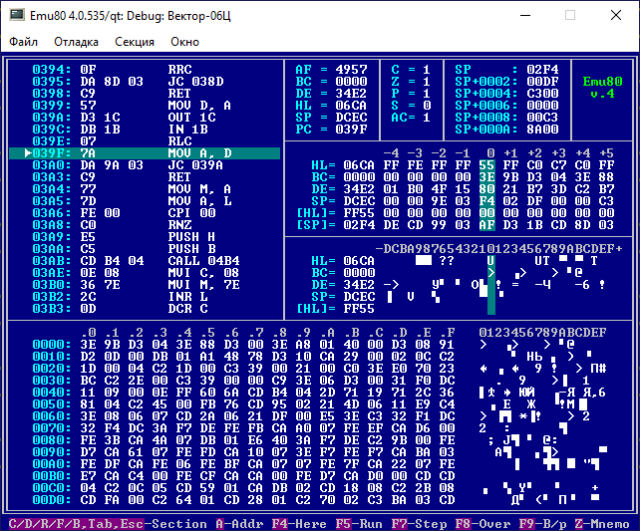
Task: Open the Файл menu
Action: 24,42
